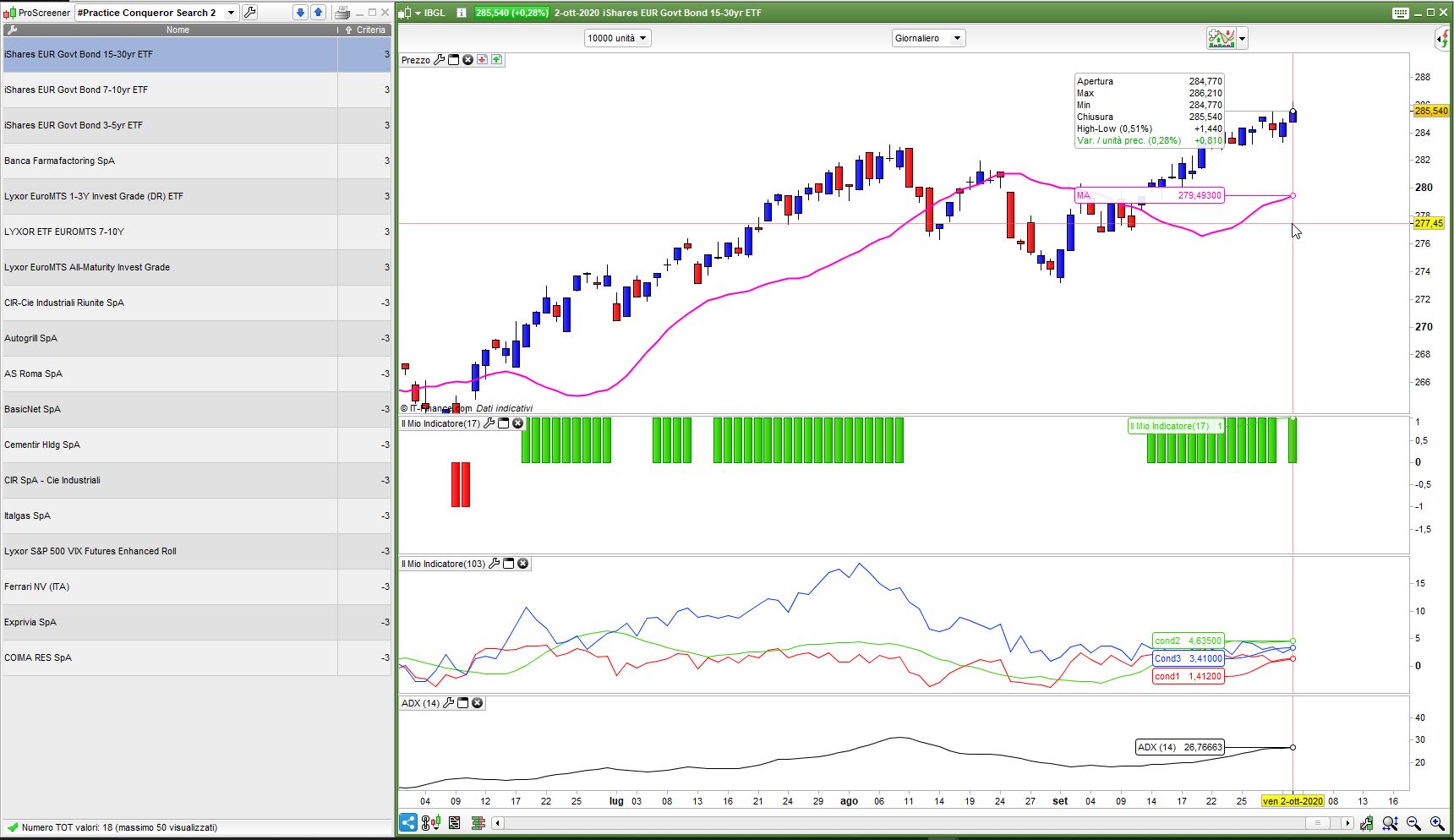Open the Practice Conqueror Search 2 dropdown
Screen dimensions: 1454x840
pos(156,13)
